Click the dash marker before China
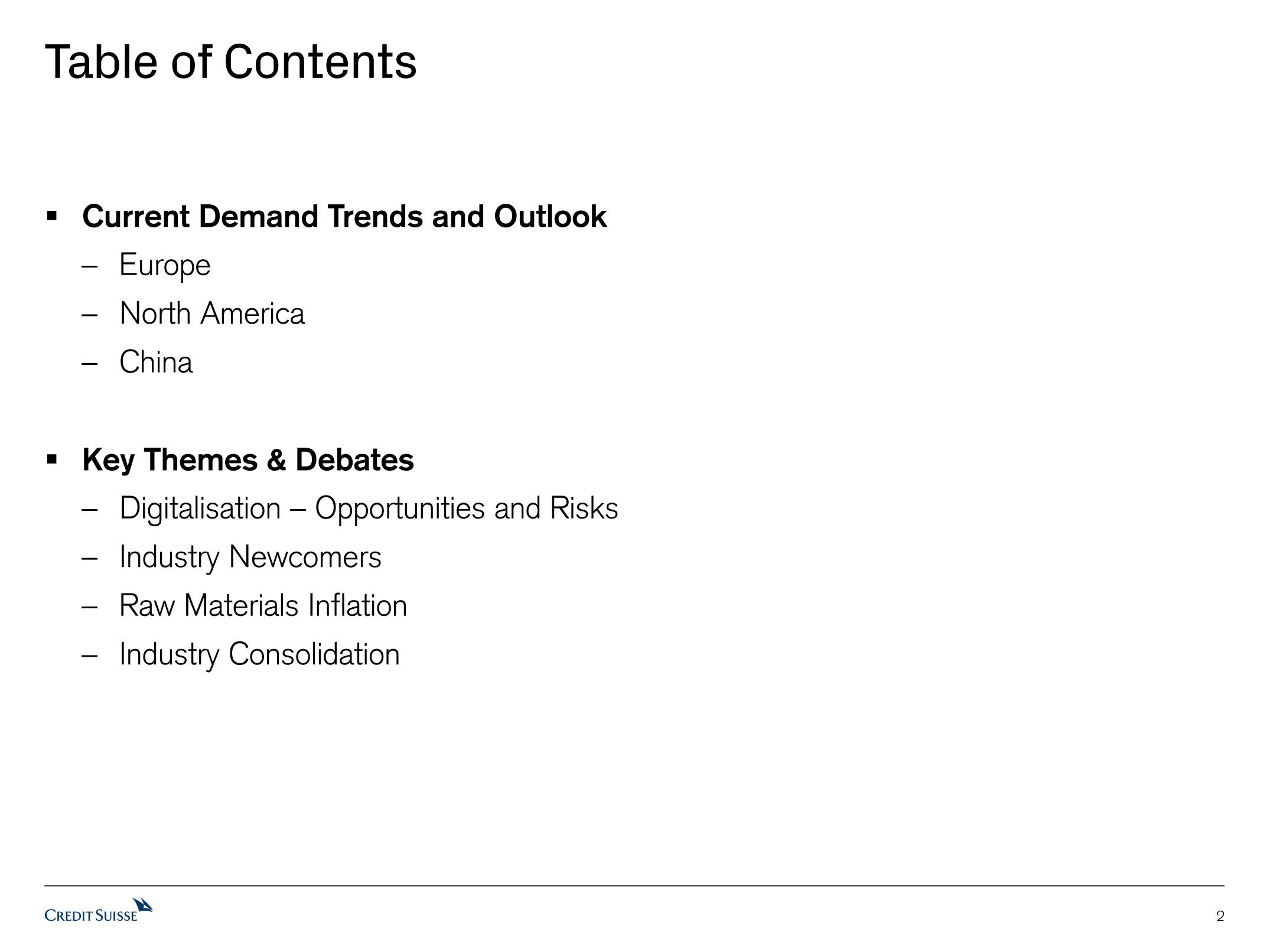 coord(89,363)
